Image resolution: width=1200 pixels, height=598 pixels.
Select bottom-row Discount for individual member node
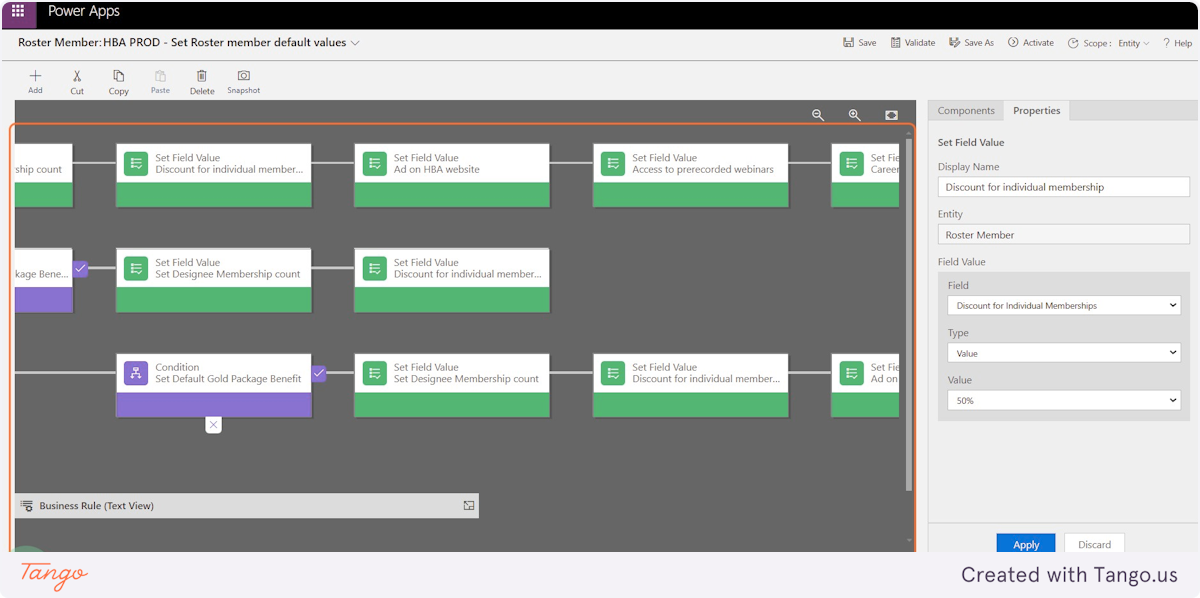[690, 385]
